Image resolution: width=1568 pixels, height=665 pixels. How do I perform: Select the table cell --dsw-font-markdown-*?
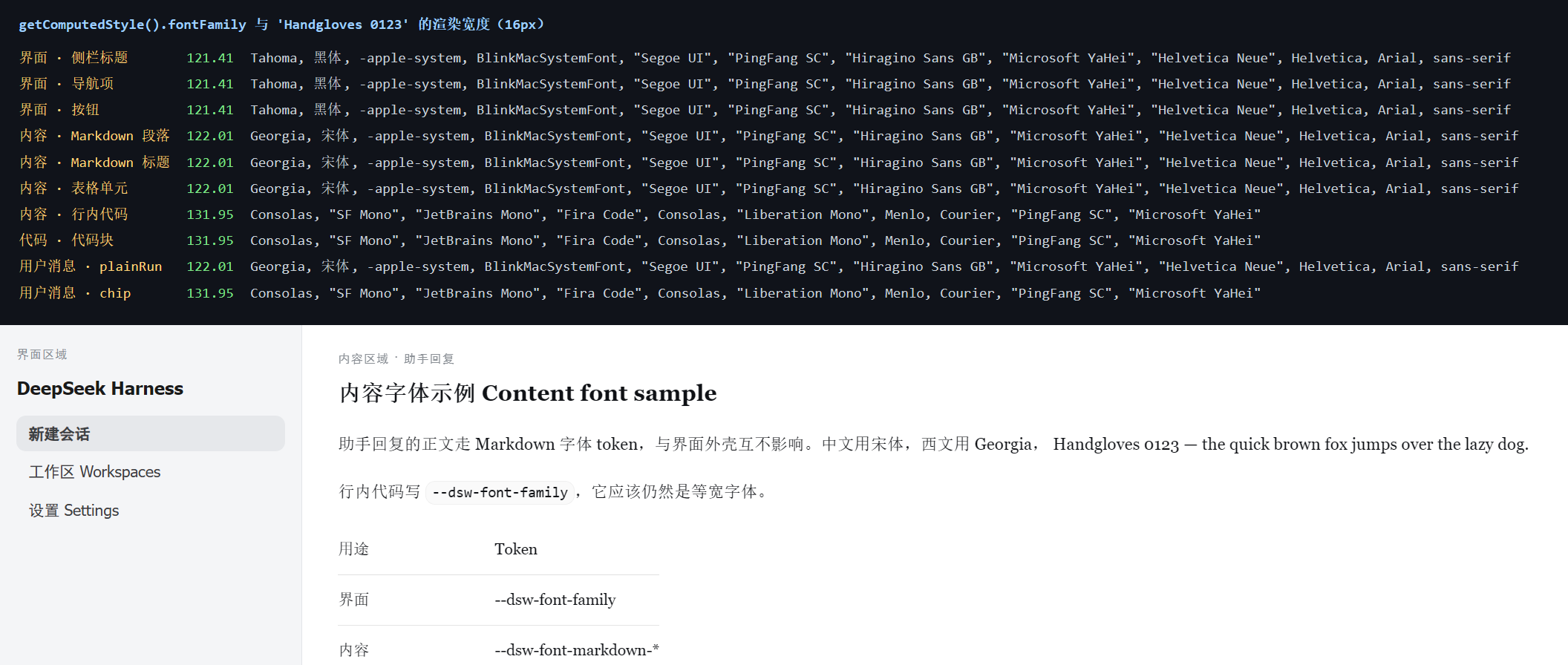pyautogui.click(x=576, y=650)
